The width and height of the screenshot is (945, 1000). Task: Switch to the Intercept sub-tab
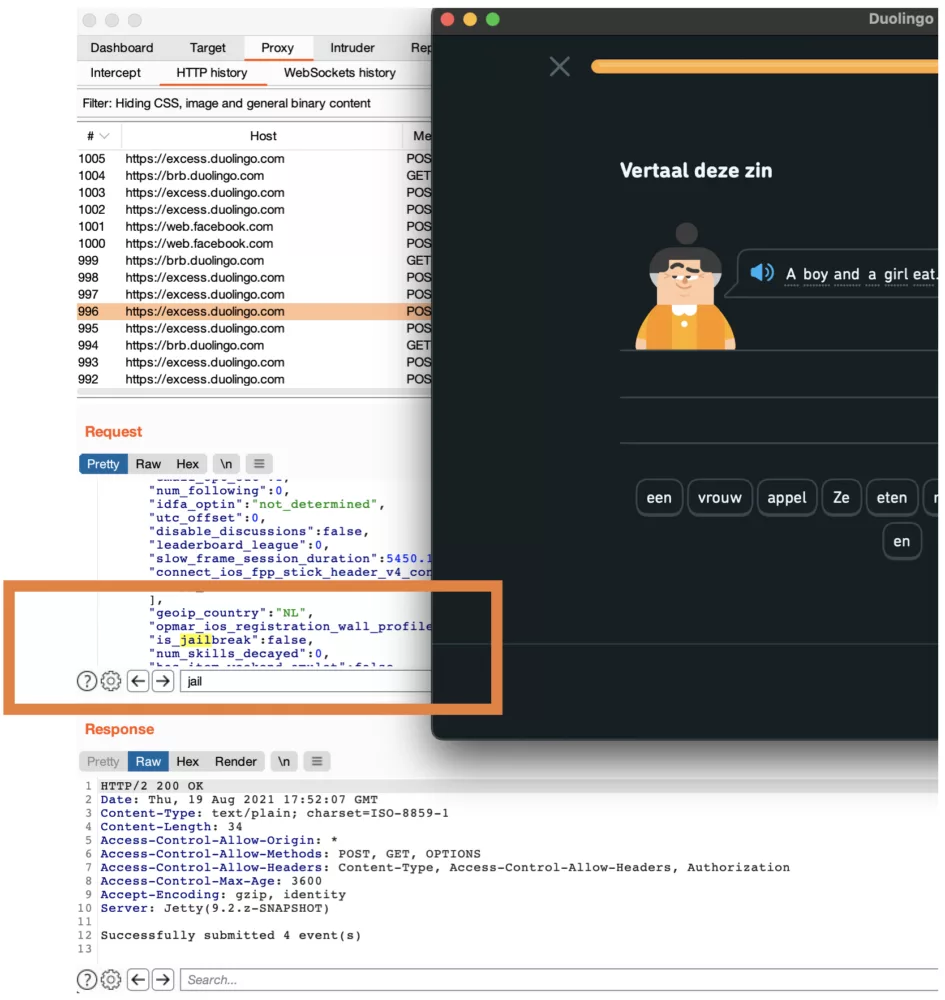[x=115, y=73]
